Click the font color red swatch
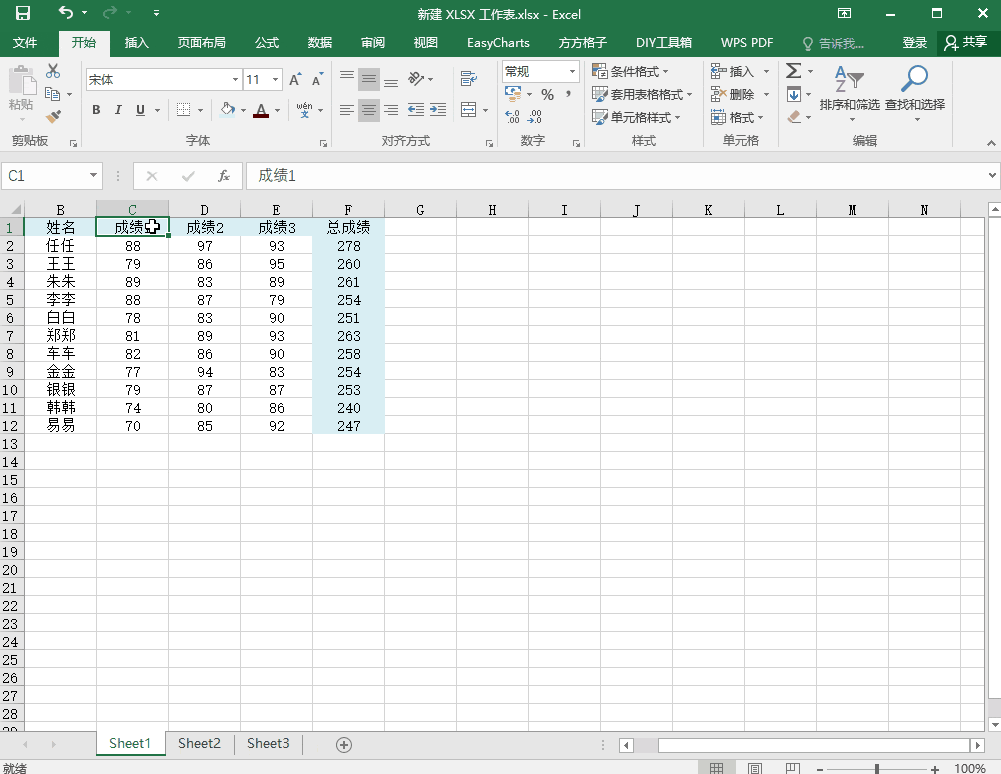 tap(260, 110)
